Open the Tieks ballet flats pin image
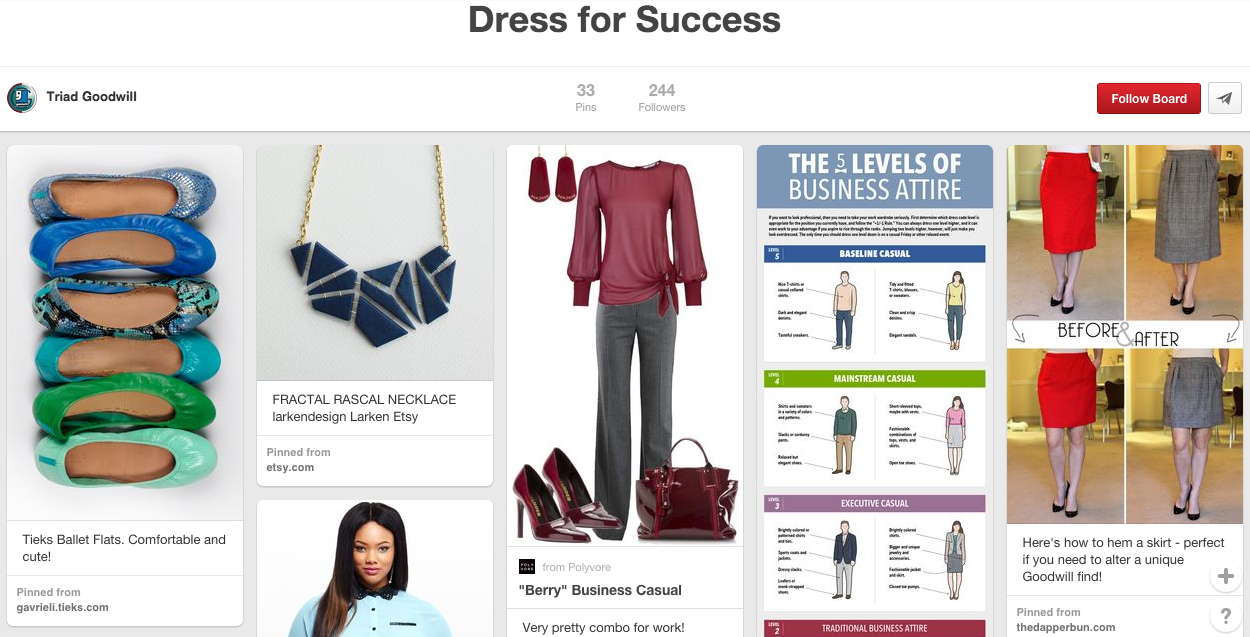 [125, 332]
